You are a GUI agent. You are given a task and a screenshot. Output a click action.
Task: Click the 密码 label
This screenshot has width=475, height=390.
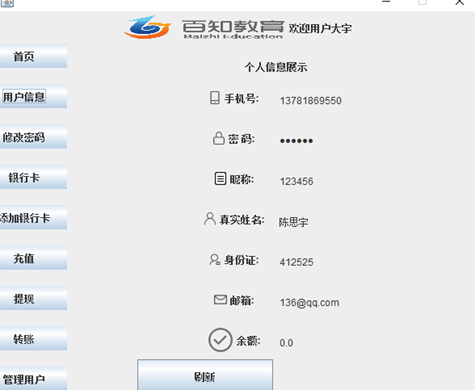241,139
